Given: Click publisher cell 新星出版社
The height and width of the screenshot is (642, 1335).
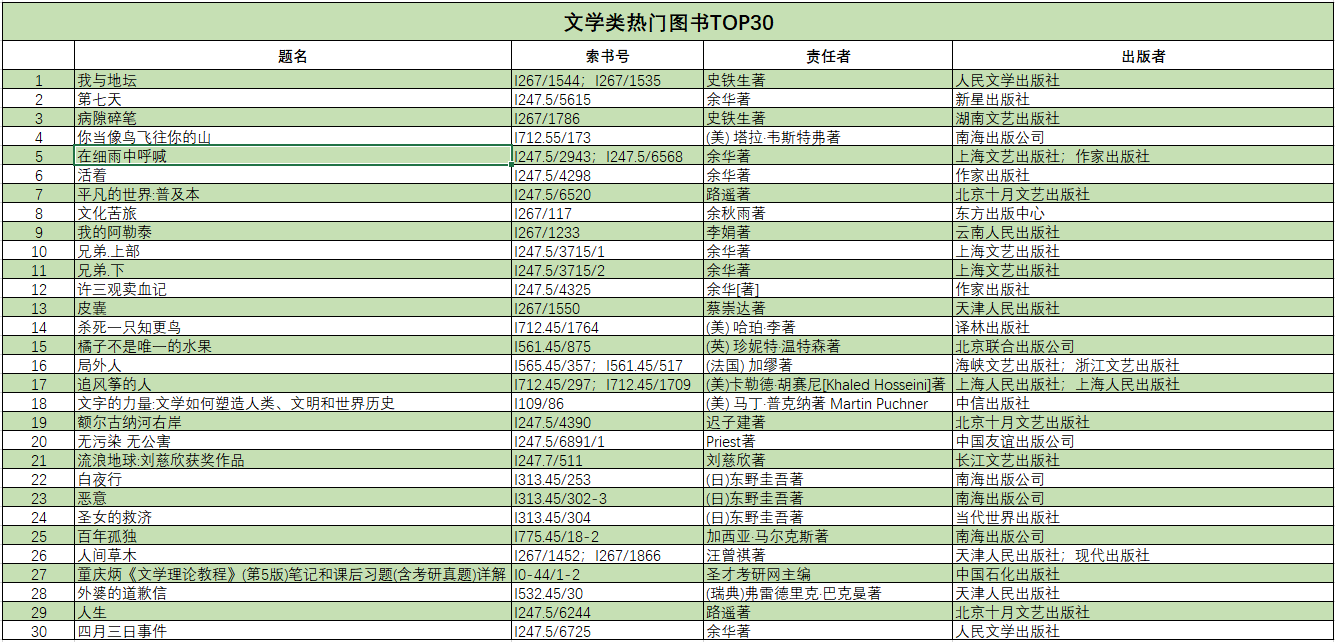Looking at the screenshot, I should (1143, 100).
